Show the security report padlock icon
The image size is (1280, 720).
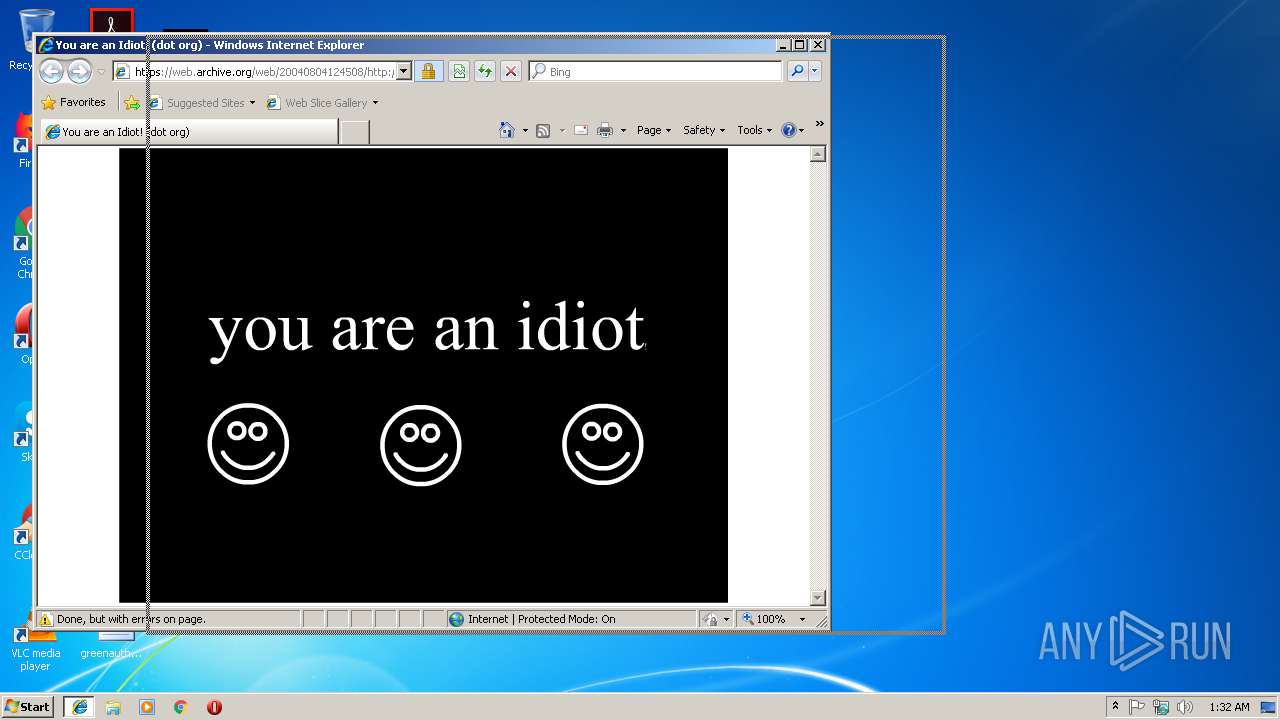[428, 71]
